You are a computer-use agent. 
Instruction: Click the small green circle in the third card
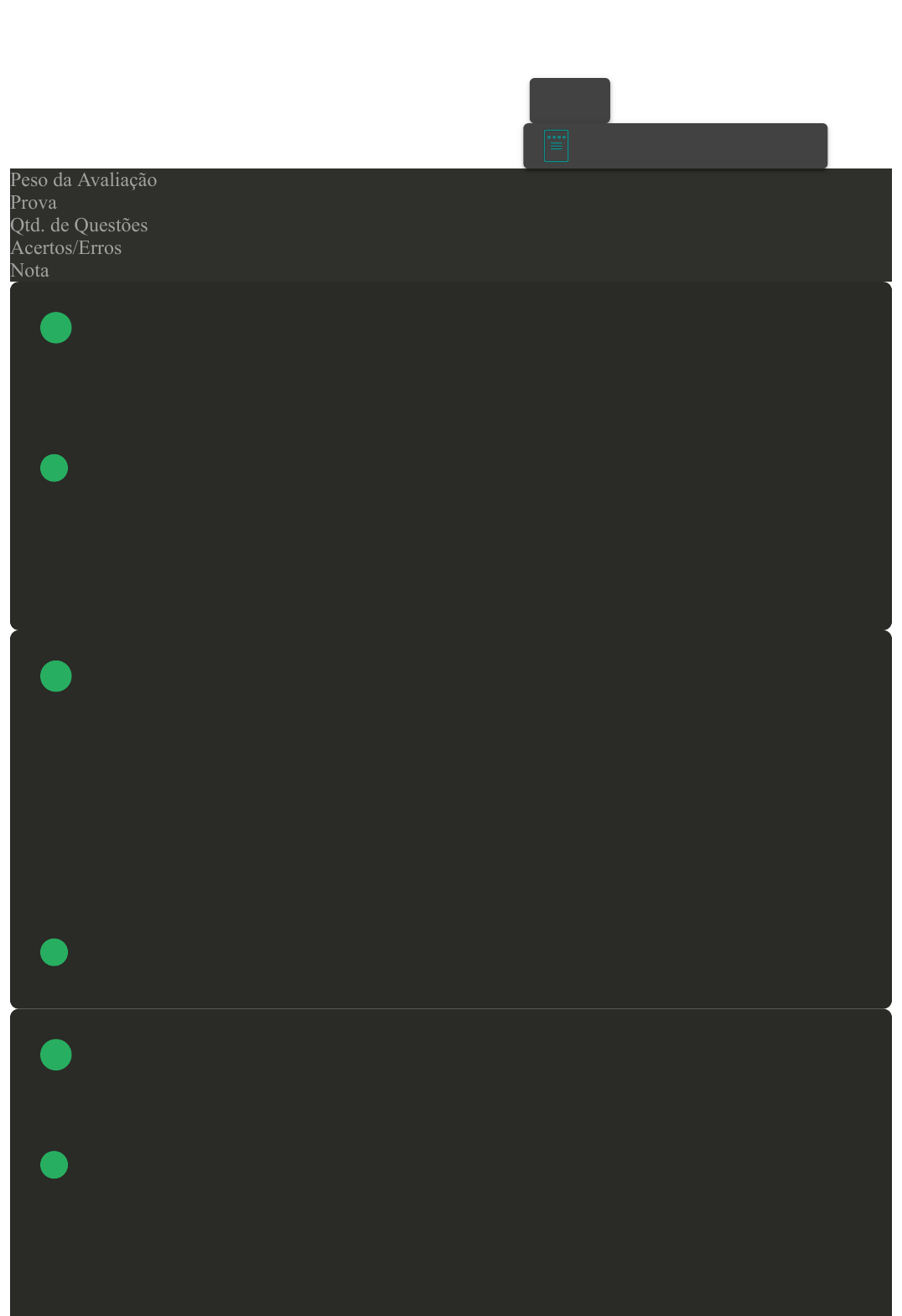tap(54, 1165)
